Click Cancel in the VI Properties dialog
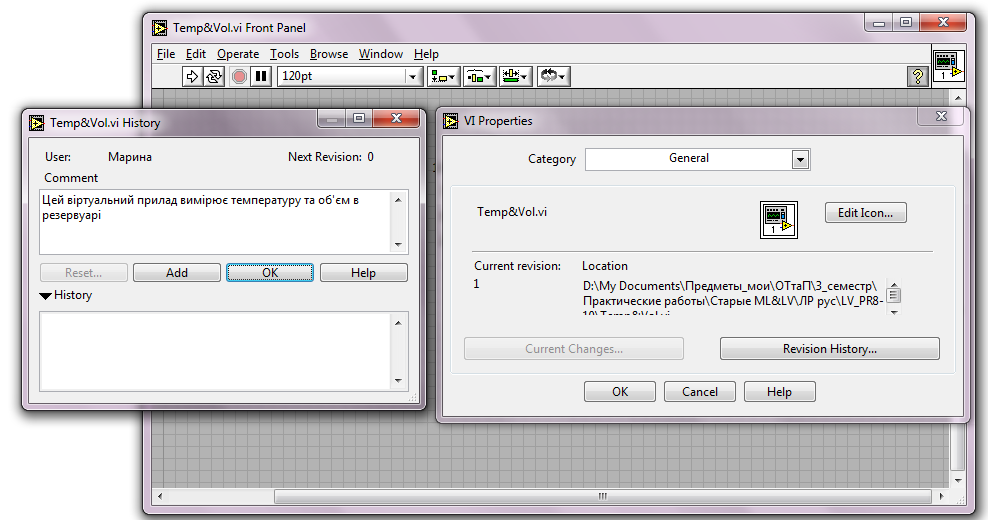This screenshot has width=988, height=520. 699,392
